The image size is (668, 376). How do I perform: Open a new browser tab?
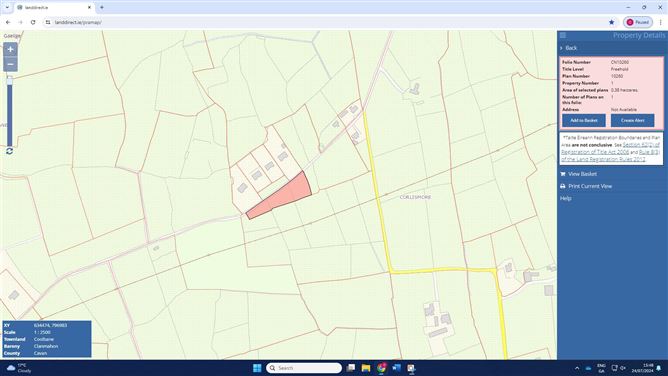[102, 7]
